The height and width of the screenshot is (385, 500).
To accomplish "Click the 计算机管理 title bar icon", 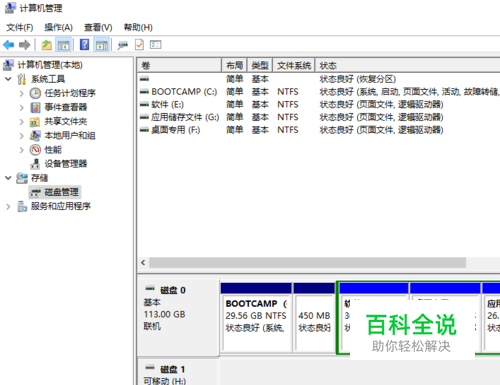I will click(x=10, y=8).
